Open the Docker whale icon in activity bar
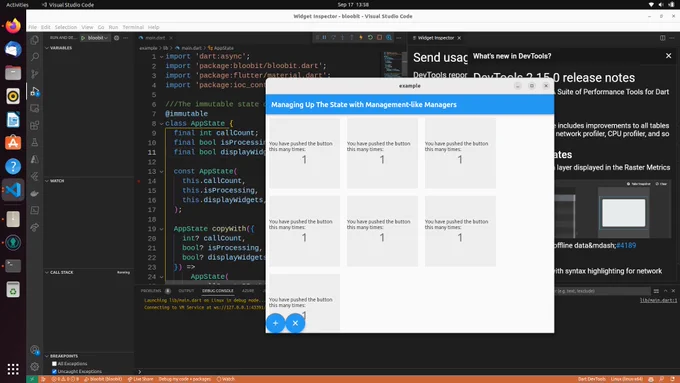680x383 pixels. coord(35,193)
